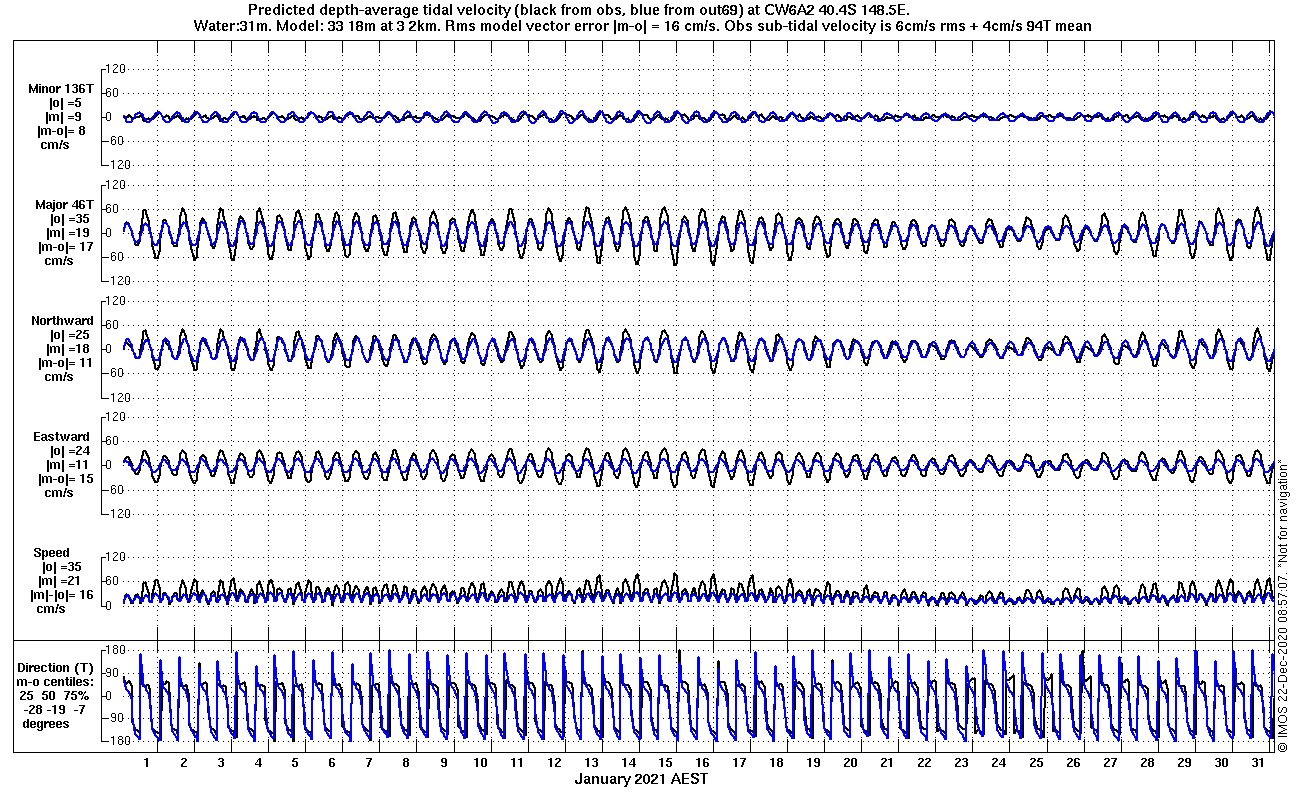The height and width of the screenshot is (800, 1300).
Task: Select '|m-o|= 11' under Northward
Action: [x=66, y=363]
